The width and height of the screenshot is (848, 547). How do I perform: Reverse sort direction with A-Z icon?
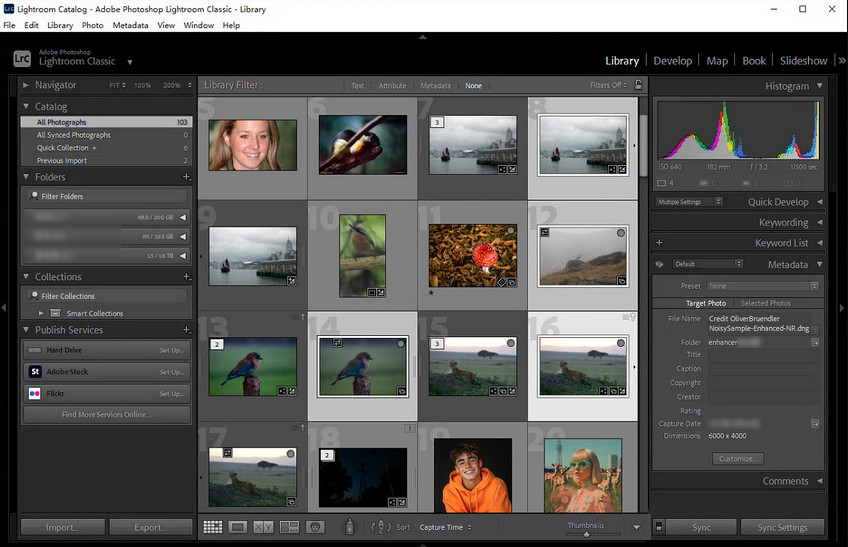coord(381,526)
